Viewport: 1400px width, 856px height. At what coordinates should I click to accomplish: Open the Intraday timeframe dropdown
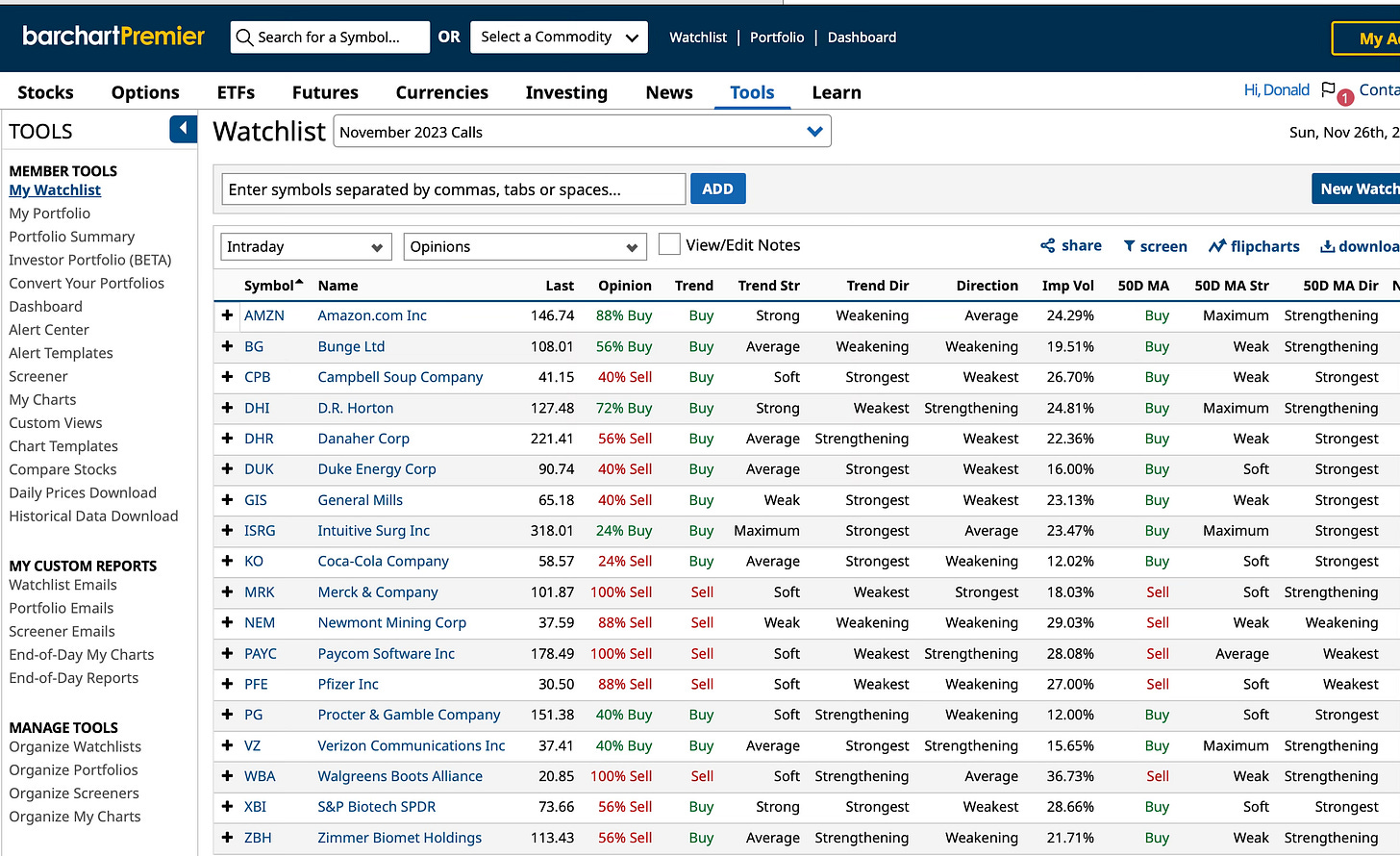click(306, 247)
